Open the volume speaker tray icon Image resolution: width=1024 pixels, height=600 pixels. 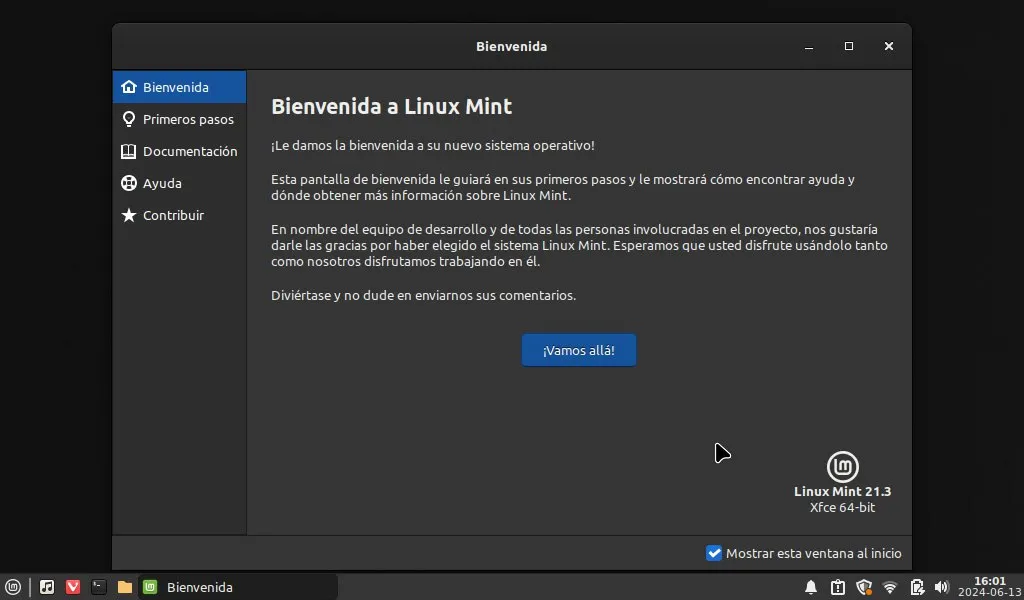point(941,587)
